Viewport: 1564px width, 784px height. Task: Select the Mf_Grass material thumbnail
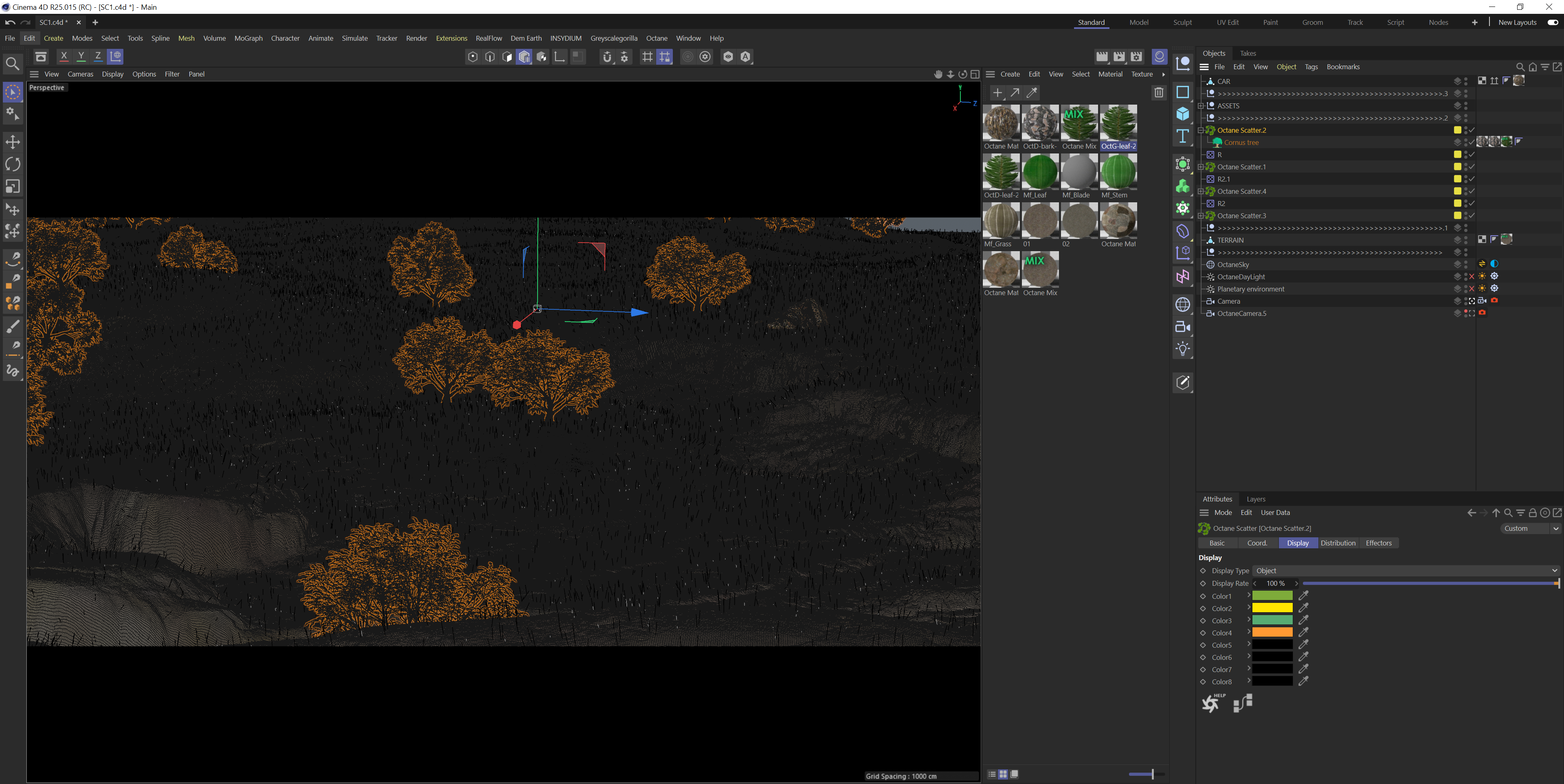pos(1001,221)
